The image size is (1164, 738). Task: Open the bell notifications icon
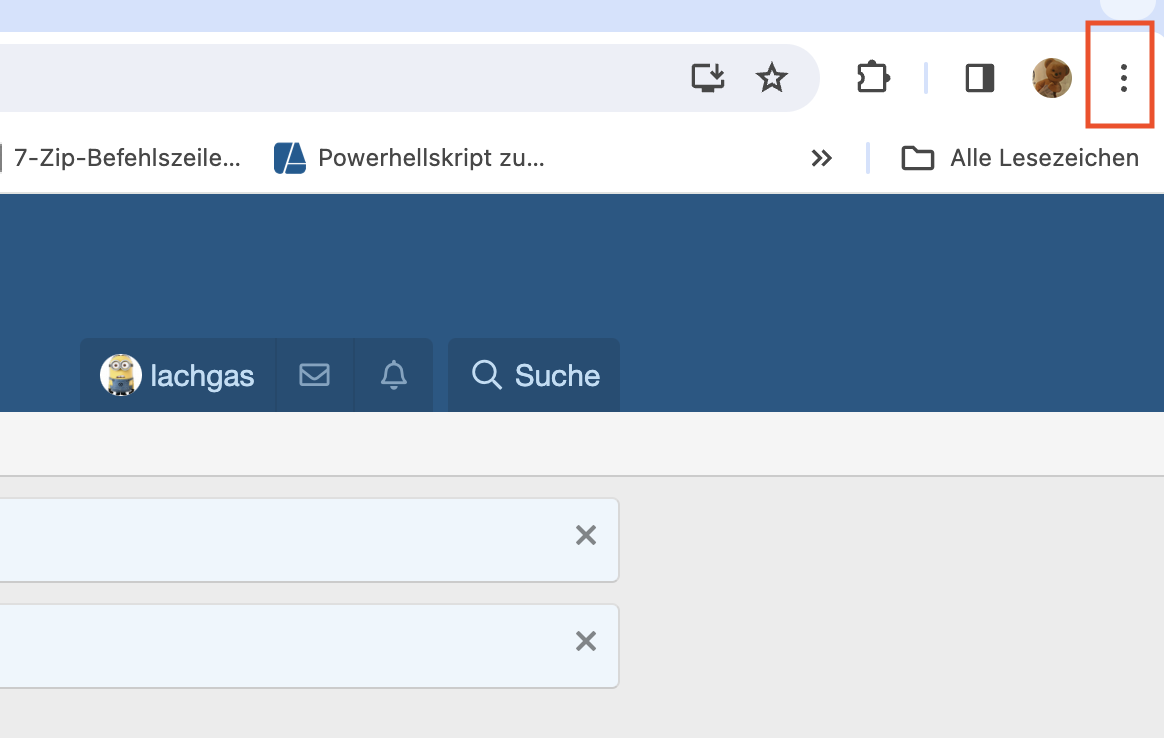pos(393,375)
